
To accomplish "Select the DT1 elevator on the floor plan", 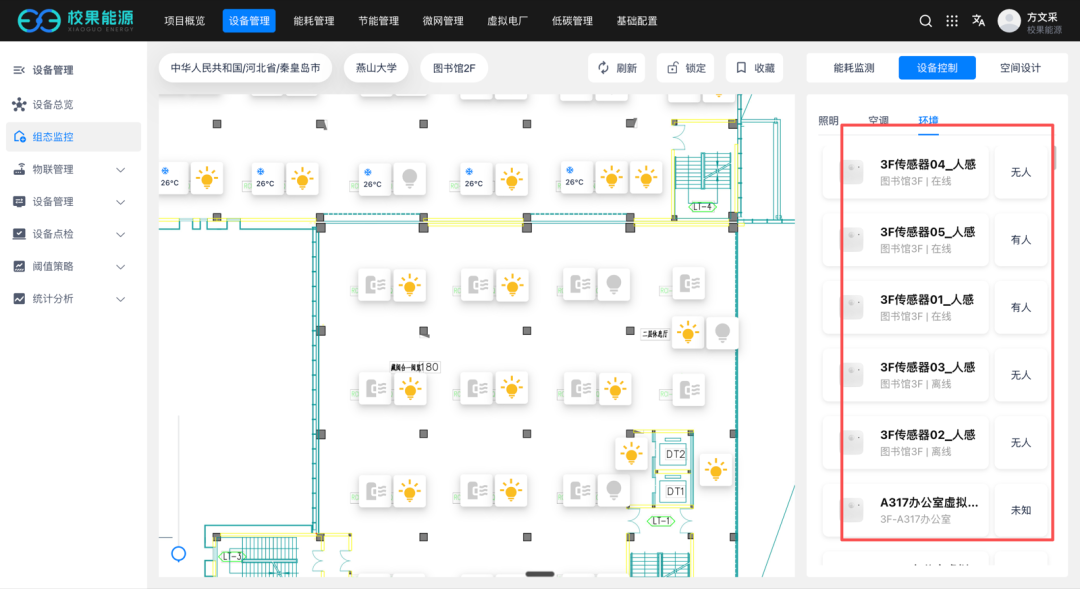I will pyautogui.click(x=674, y=491).
